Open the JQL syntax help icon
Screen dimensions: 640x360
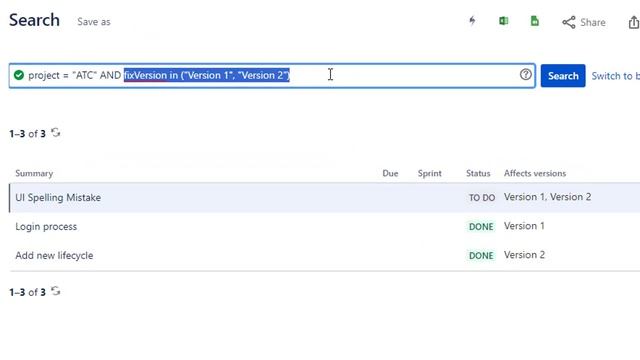click(526, 74)
